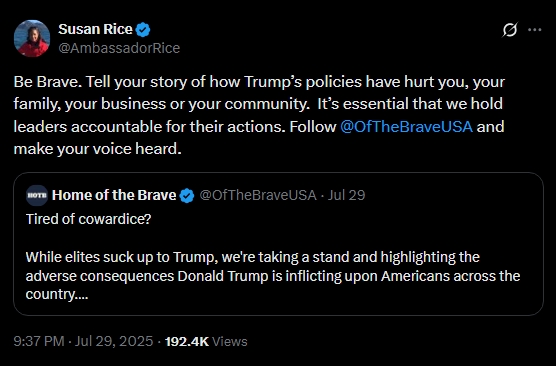Viewport: 556px width, 366px height.
Task: Click the Susan Rice display name
Action: pyautogui.click(x=95, y=29)
